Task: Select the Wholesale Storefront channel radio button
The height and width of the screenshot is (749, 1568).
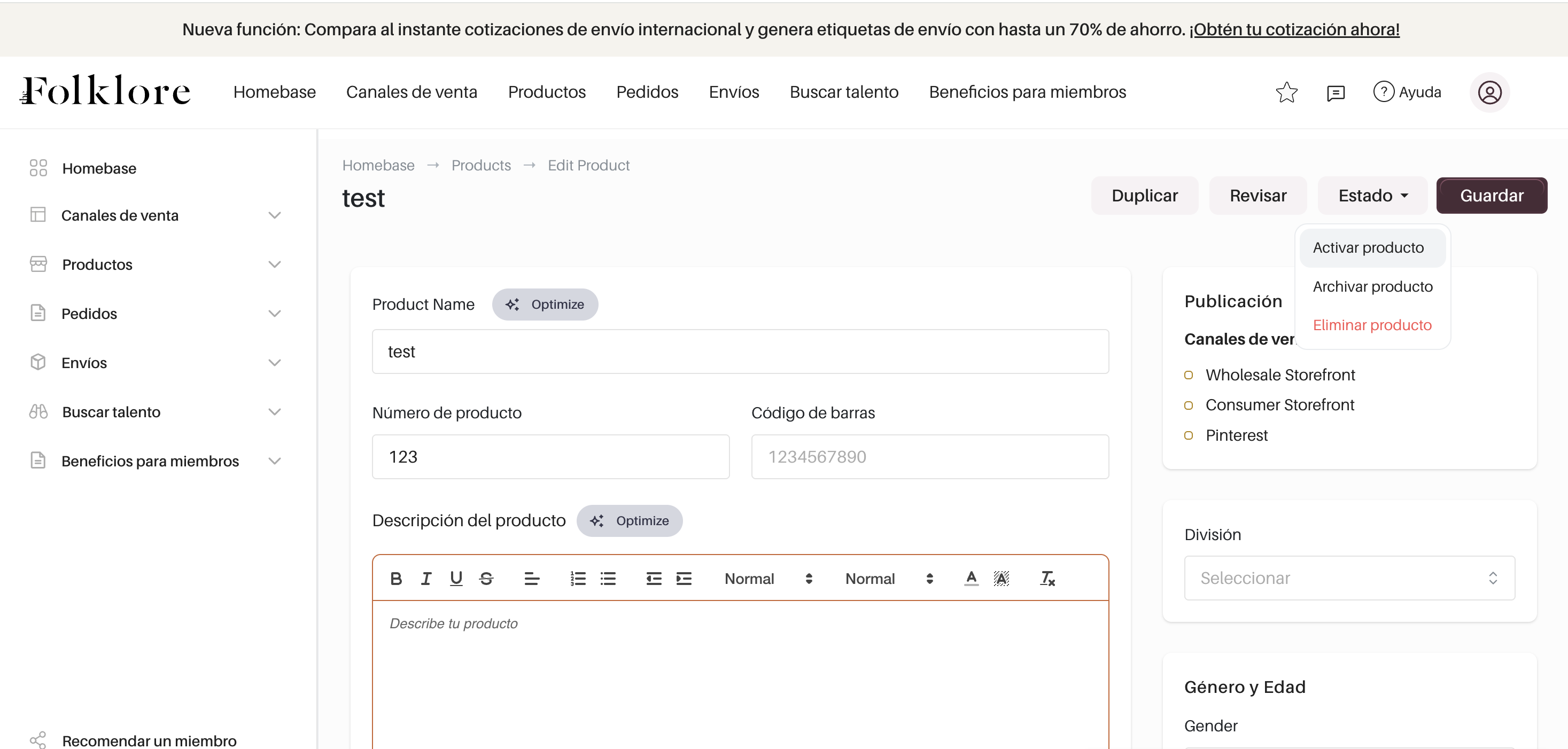Action: (1189, 375)
